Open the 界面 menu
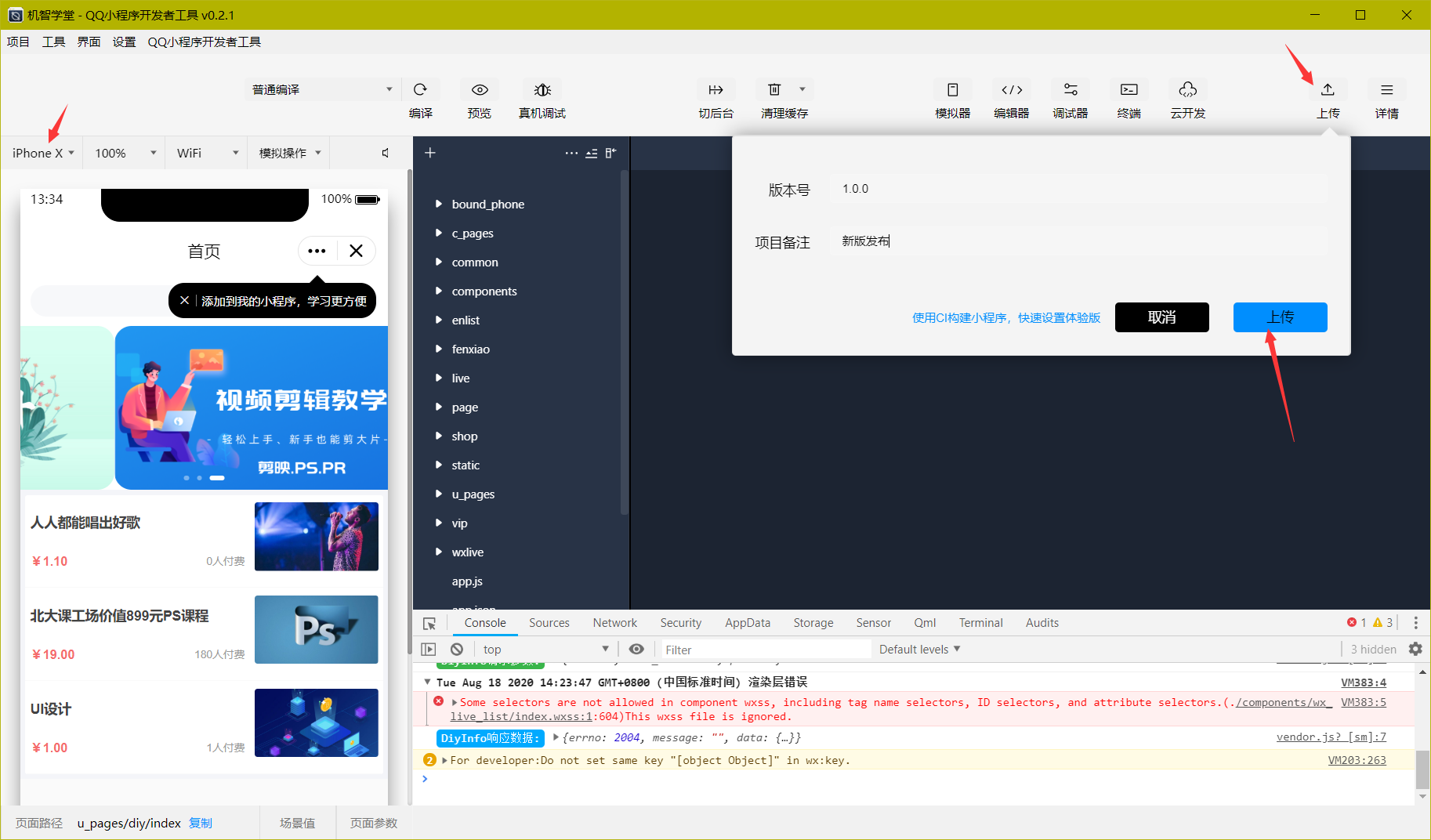 click(x=89, y=42)
